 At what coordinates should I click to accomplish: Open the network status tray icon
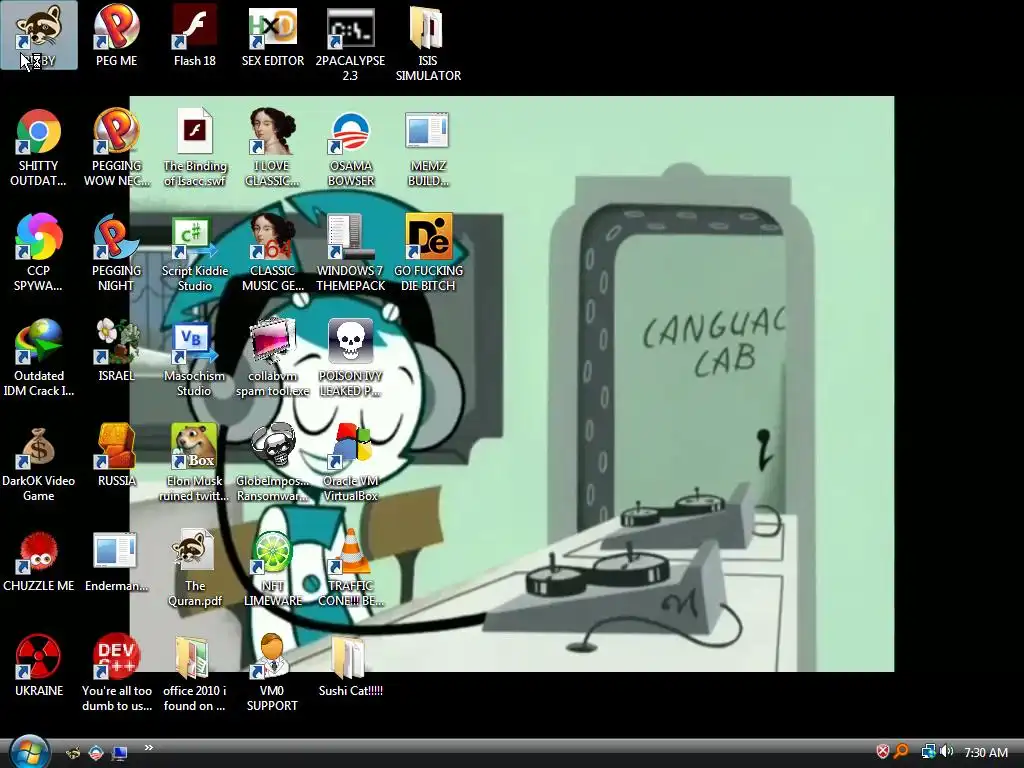point(928,752)
